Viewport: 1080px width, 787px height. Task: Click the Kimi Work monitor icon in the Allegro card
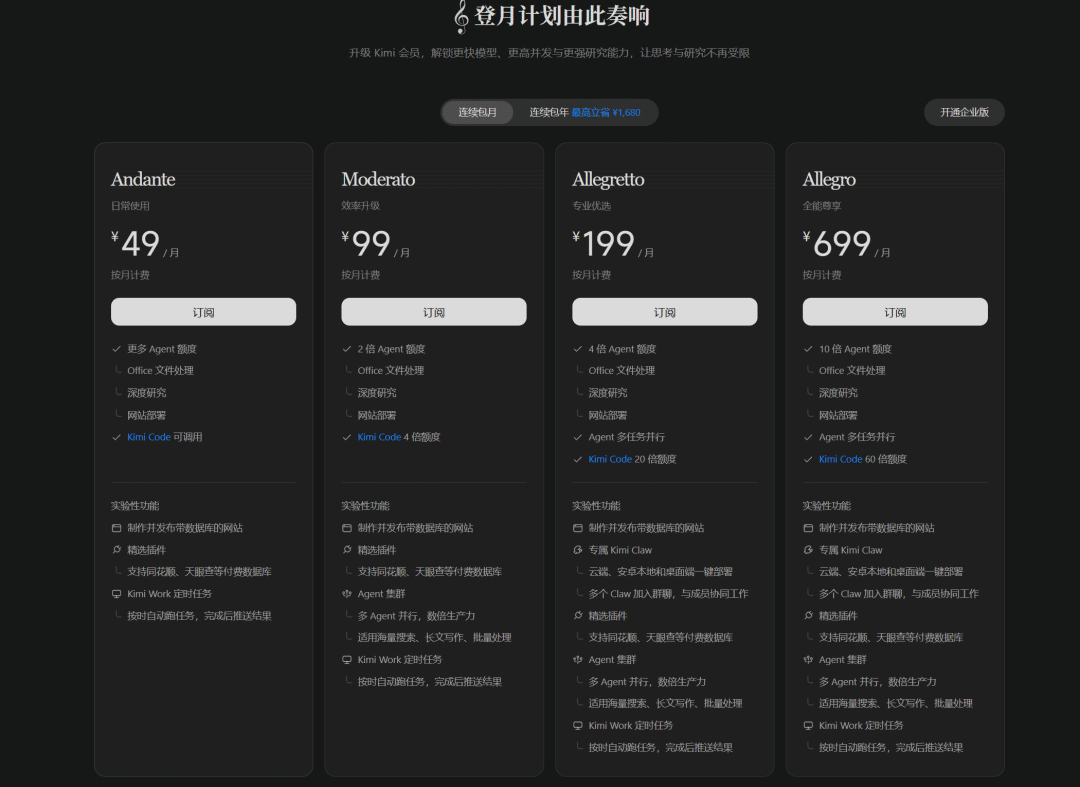pyautogui.click(x=808, y=725)
